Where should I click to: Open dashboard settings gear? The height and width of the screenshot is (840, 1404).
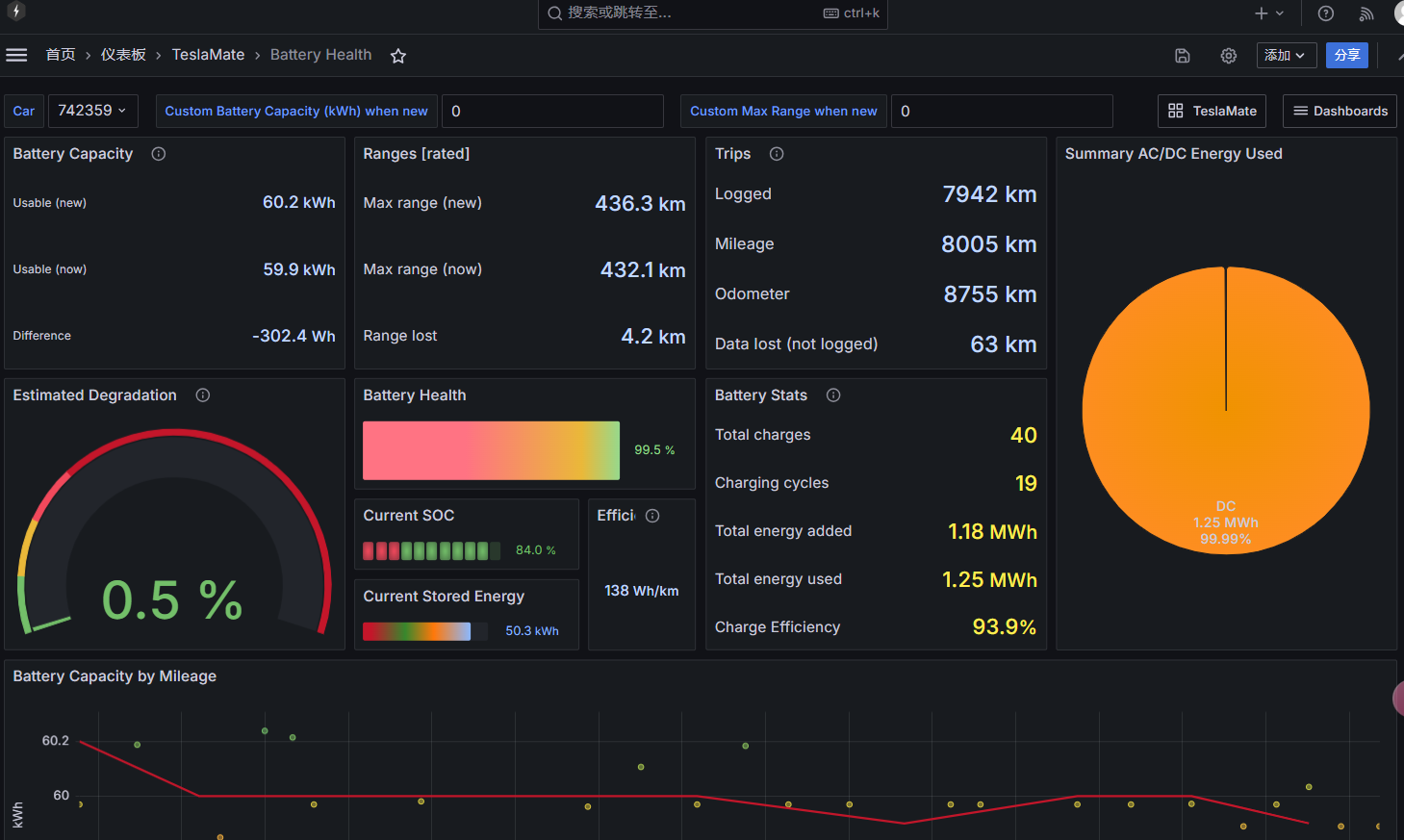tap(1229, 56)
